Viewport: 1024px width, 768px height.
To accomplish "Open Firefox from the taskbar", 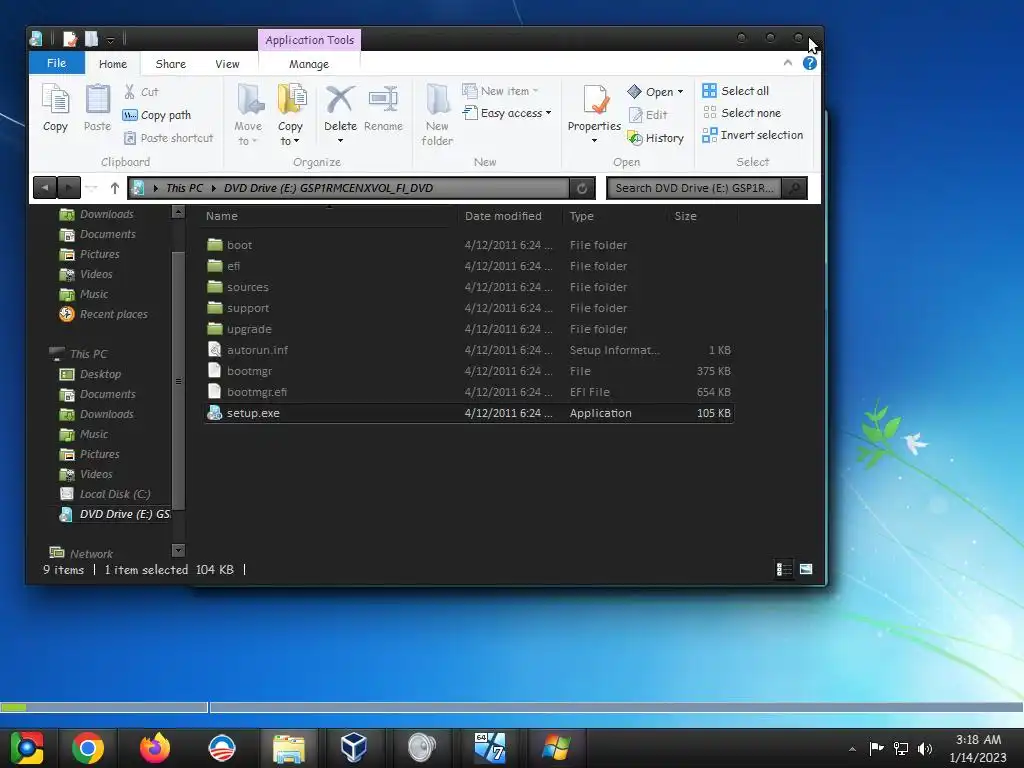I will pos(155,748).
